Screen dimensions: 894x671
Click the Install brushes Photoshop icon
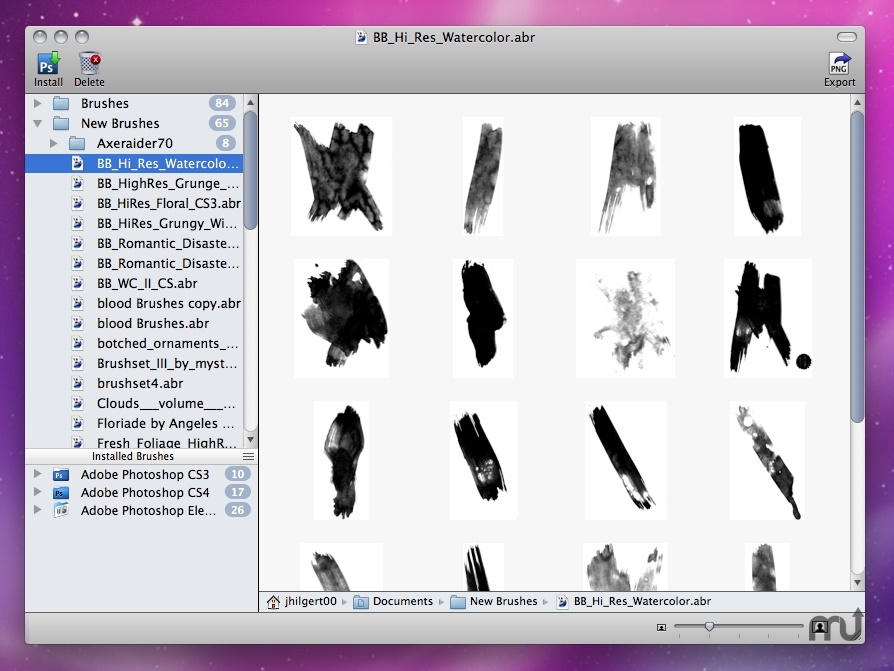47,63
